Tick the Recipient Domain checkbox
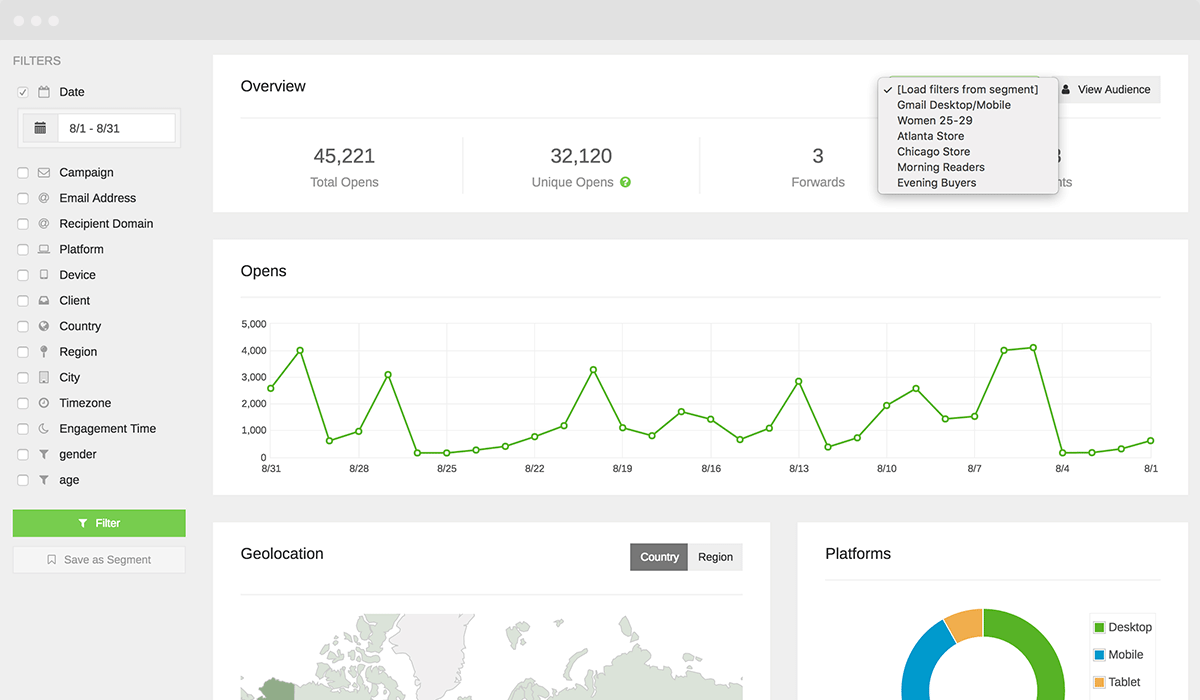Image resolution: width=1200 pixels, height=700 pixels. [x=22, y=224]
